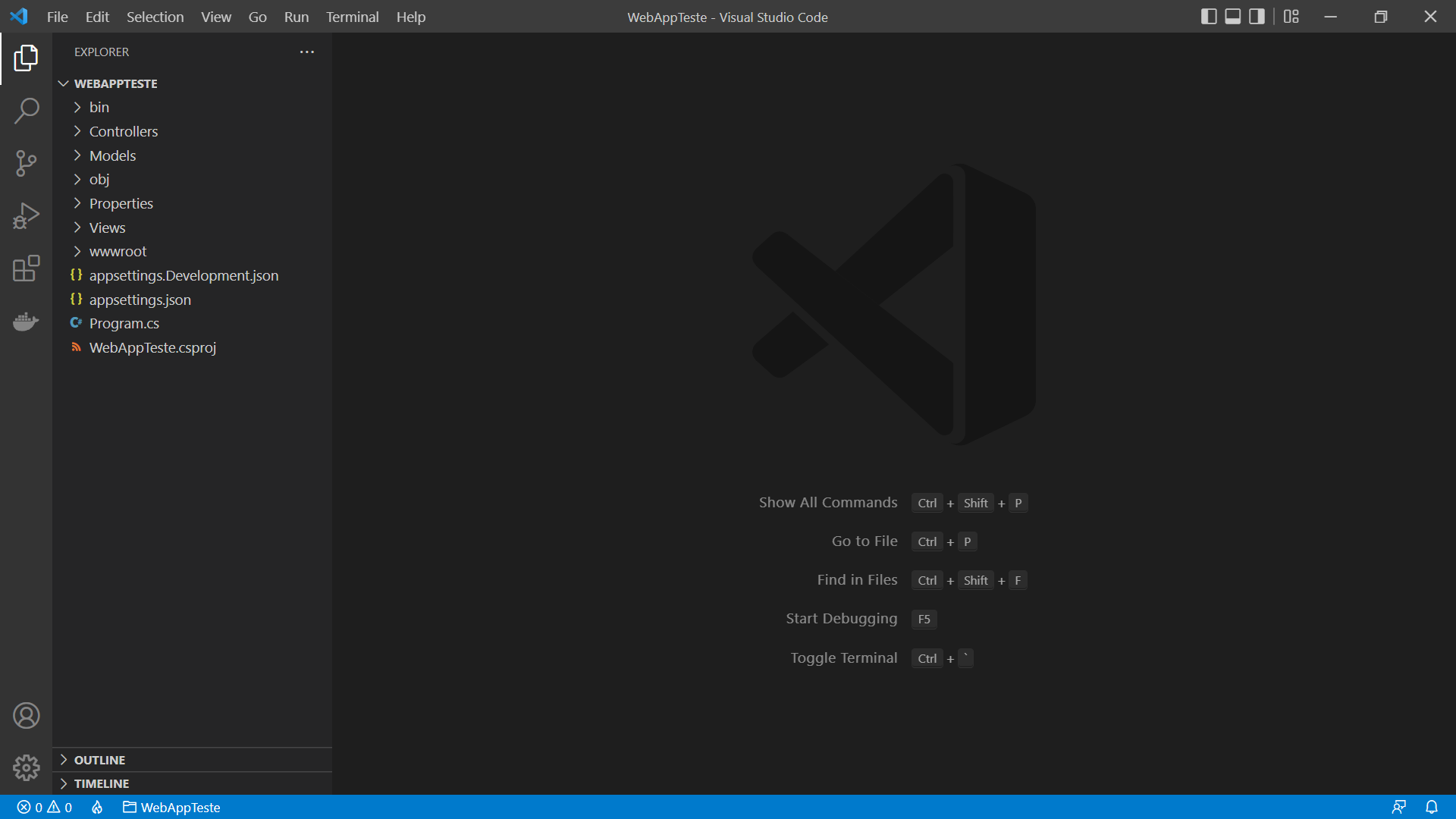Screen dimensions: 1456x819
Task: Toggle the secondary side bar layout button
Action: tap(1257, 17)
